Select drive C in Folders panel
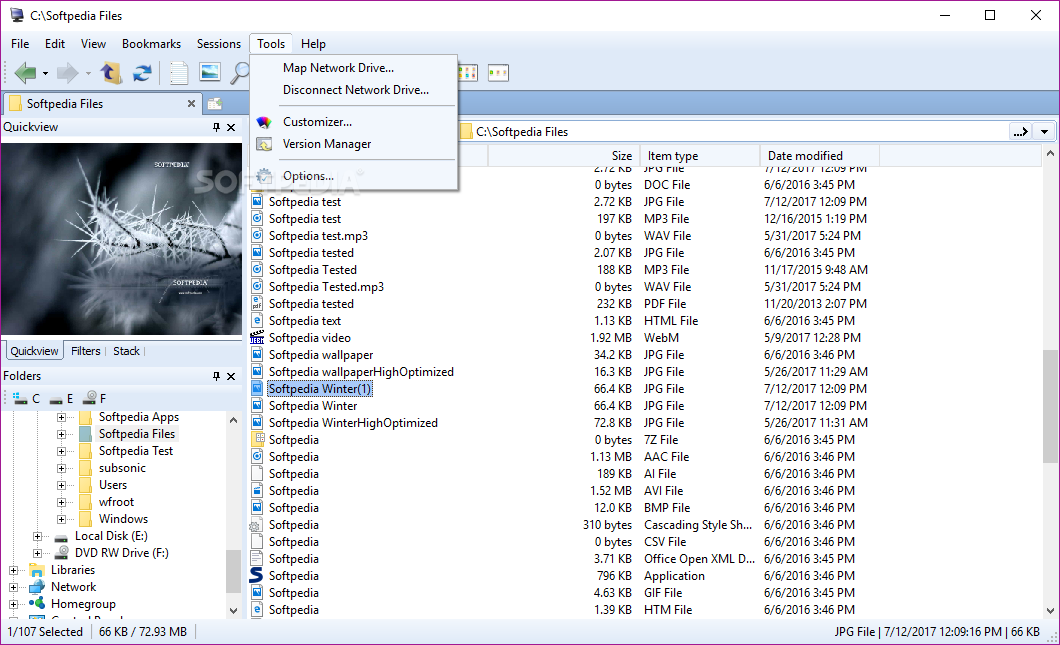The width and height of the screenshot is (1060, 645). pyautogui.click(x=27, y=398)
